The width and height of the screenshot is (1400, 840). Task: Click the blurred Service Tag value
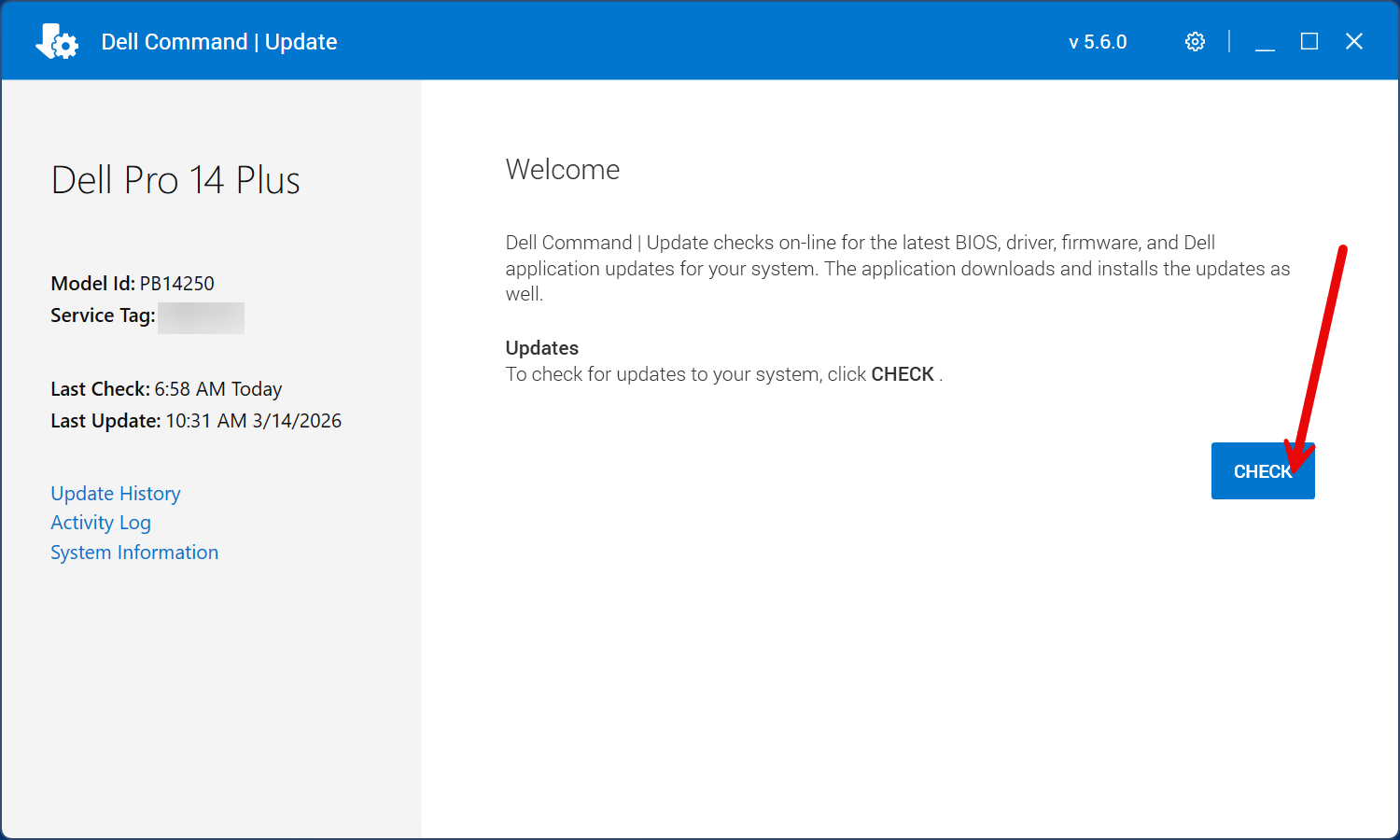201,317
